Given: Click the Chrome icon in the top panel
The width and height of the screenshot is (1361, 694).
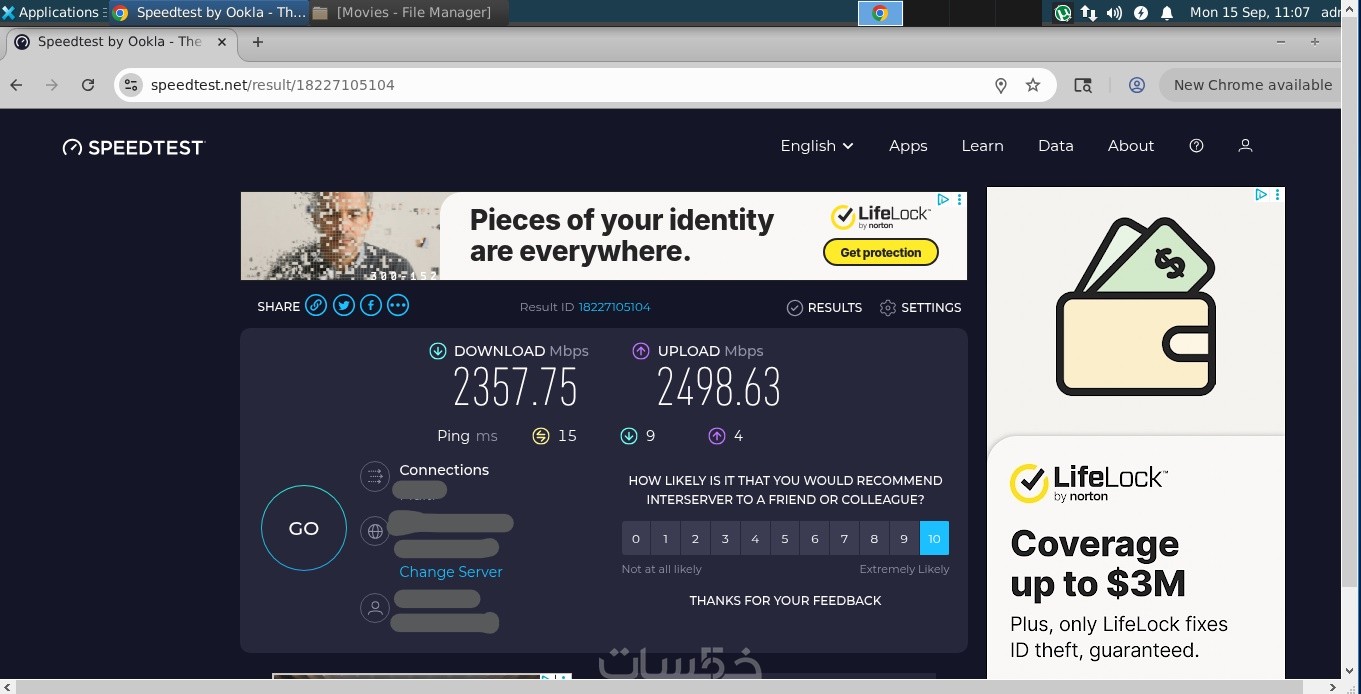Looking at the screenshot, I should [x=880, y=13].
